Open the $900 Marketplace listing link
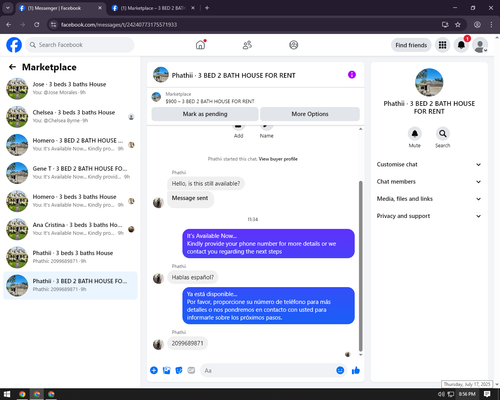The width and height of the screenshot is (500, 400). (x=210, y=101)
